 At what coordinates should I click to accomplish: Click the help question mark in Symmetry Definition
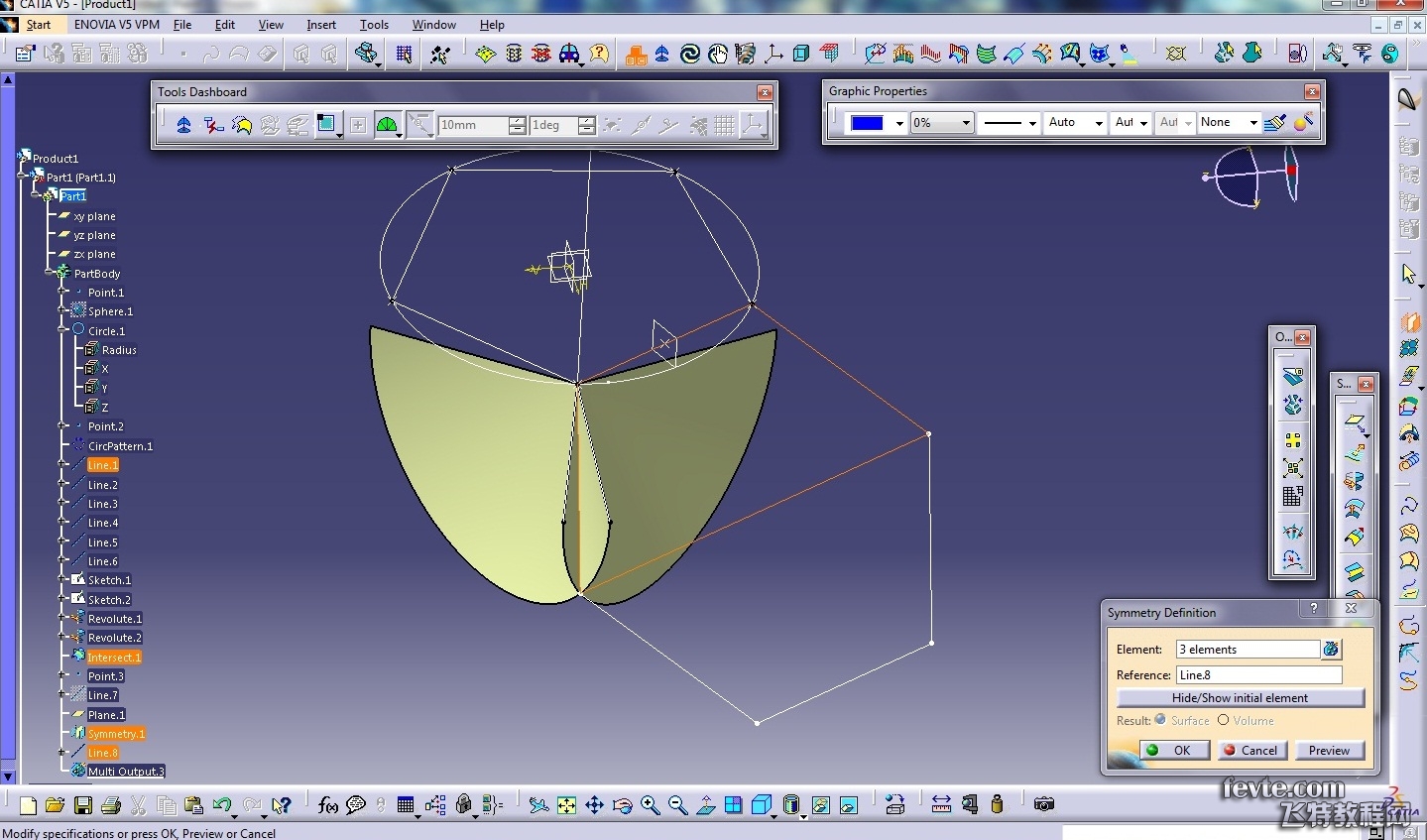(1314, 609)
